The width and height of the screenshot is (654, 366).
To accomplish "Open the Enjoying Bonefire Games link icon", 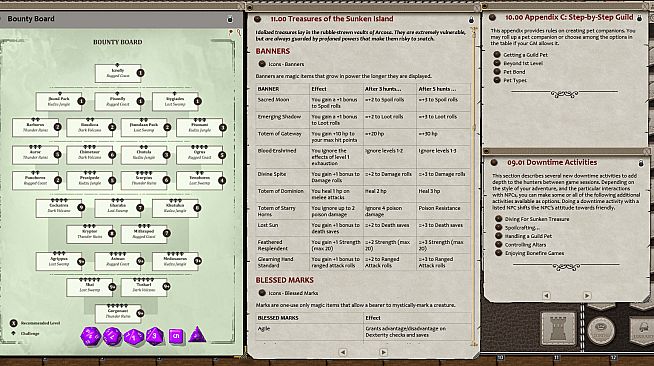I will tap(498, 253).
